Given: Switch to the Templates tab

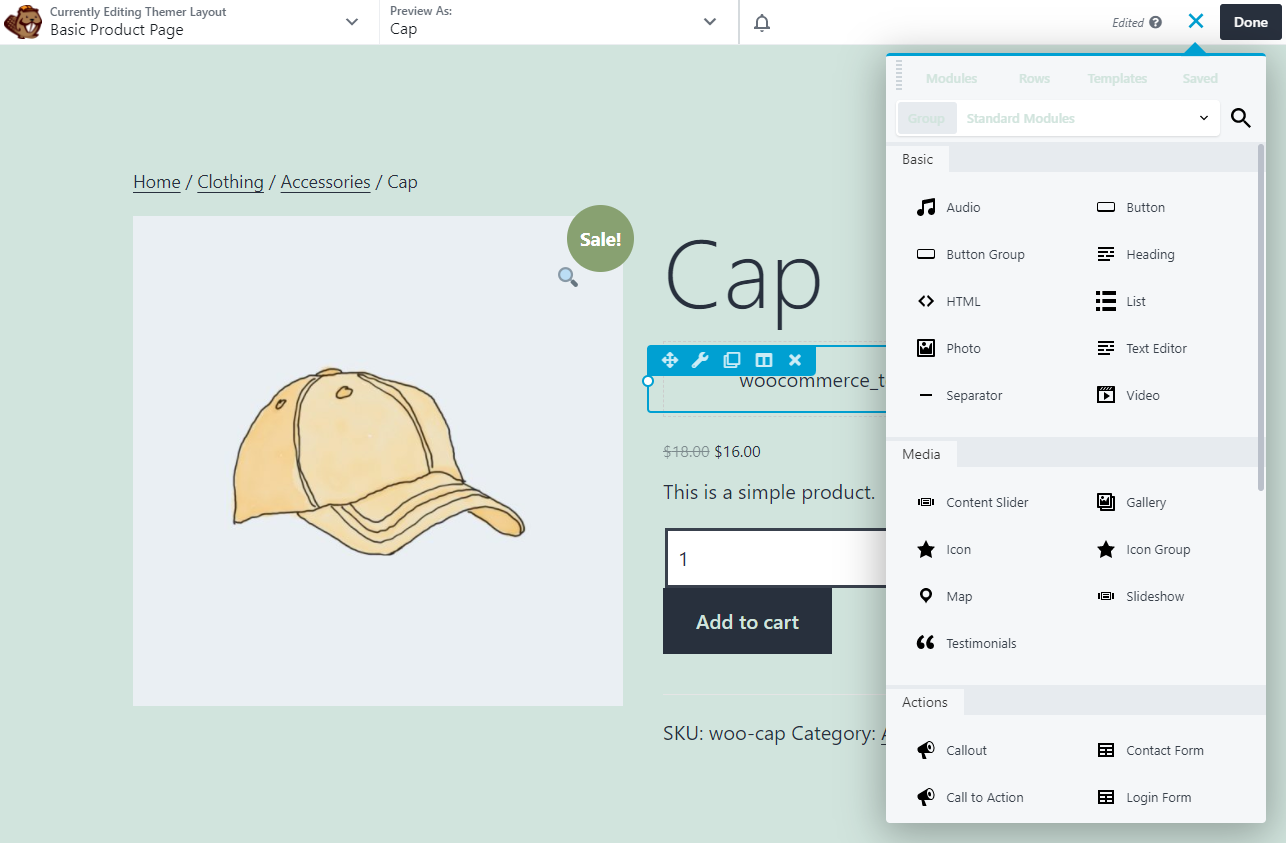Looking at the screenshot, I should tap(1117, 78).
